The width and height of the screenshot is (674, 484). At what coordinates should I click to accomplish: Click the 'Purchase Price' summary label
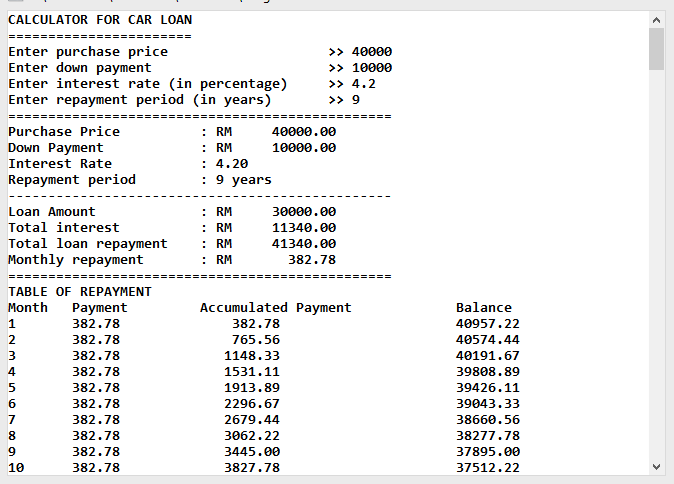(x=64, y=132)
